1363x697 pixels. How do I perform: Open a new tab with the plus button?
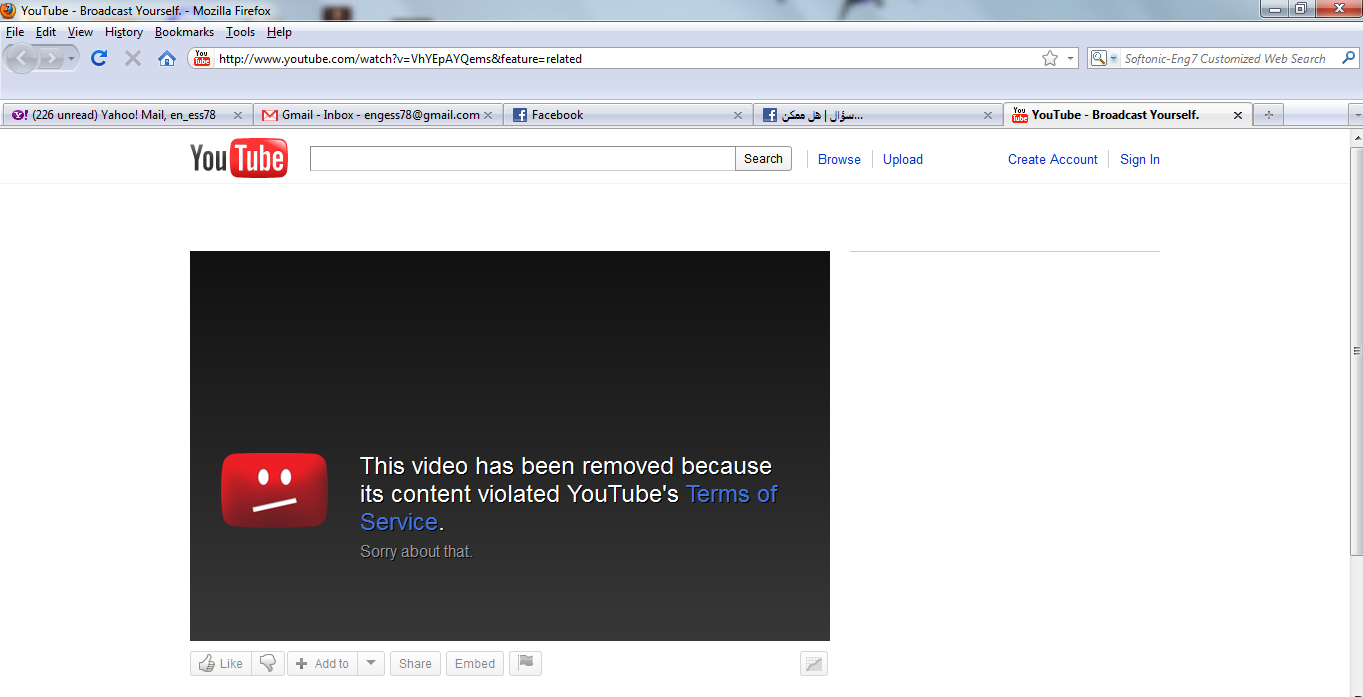[x=1269, y=115]
